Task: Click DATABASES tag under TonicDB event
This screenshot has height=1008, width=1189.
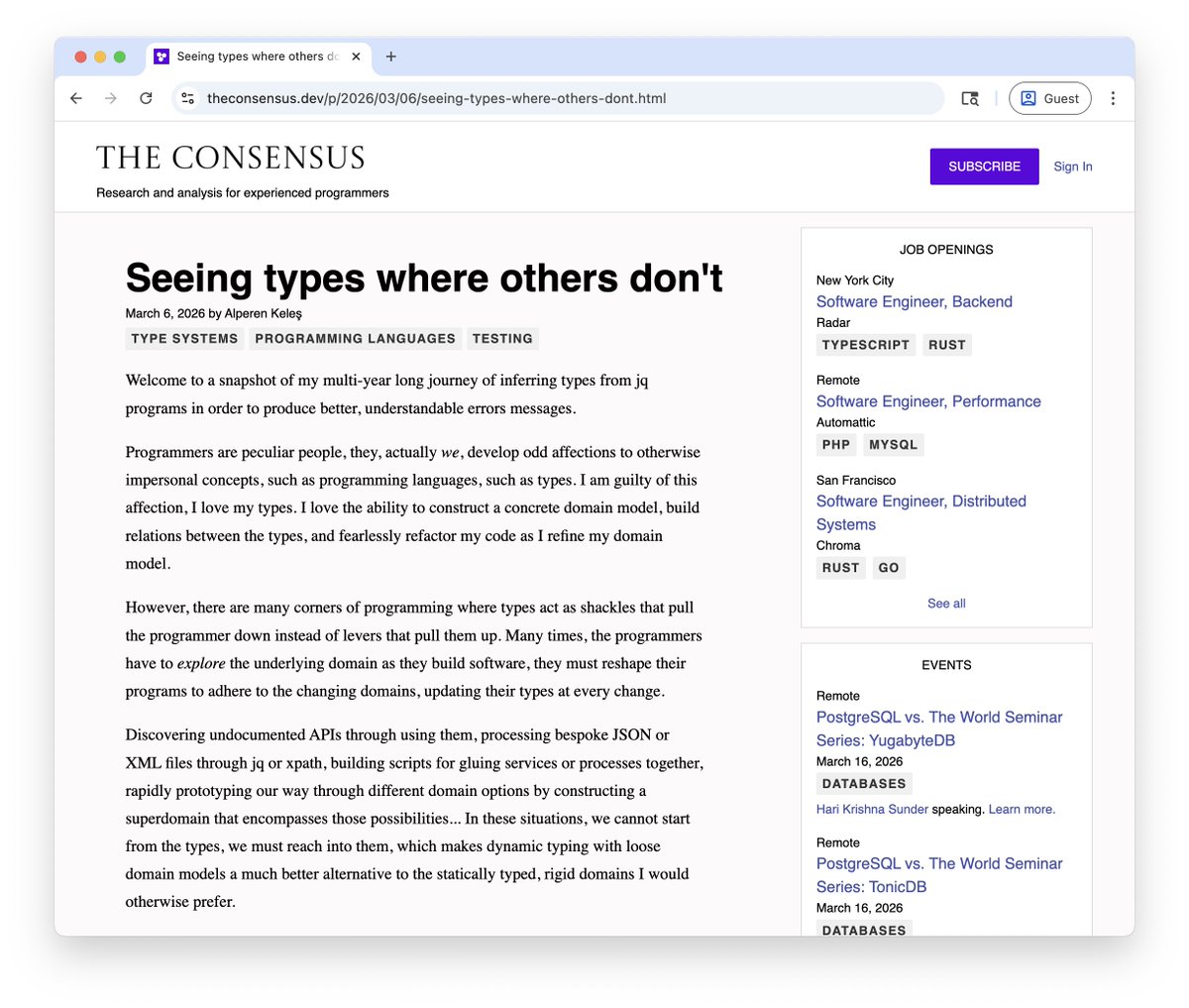Action: point(864,929)
